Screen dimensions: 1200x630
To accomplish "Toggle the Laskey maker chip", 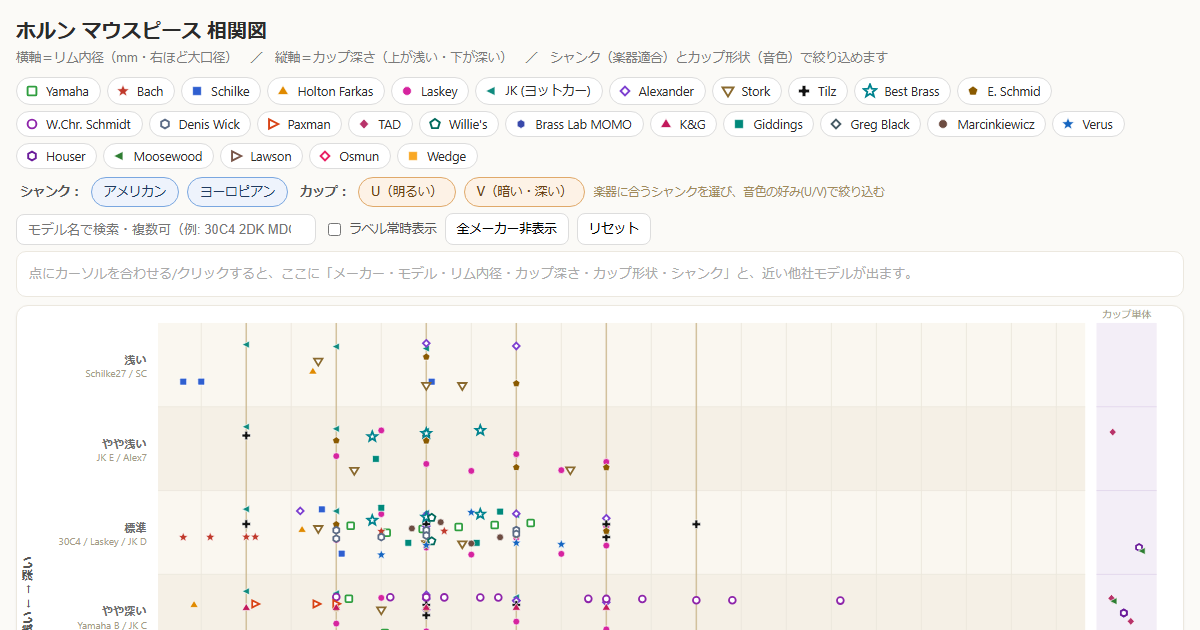I will pyautogui.click(x=430, y=91).
